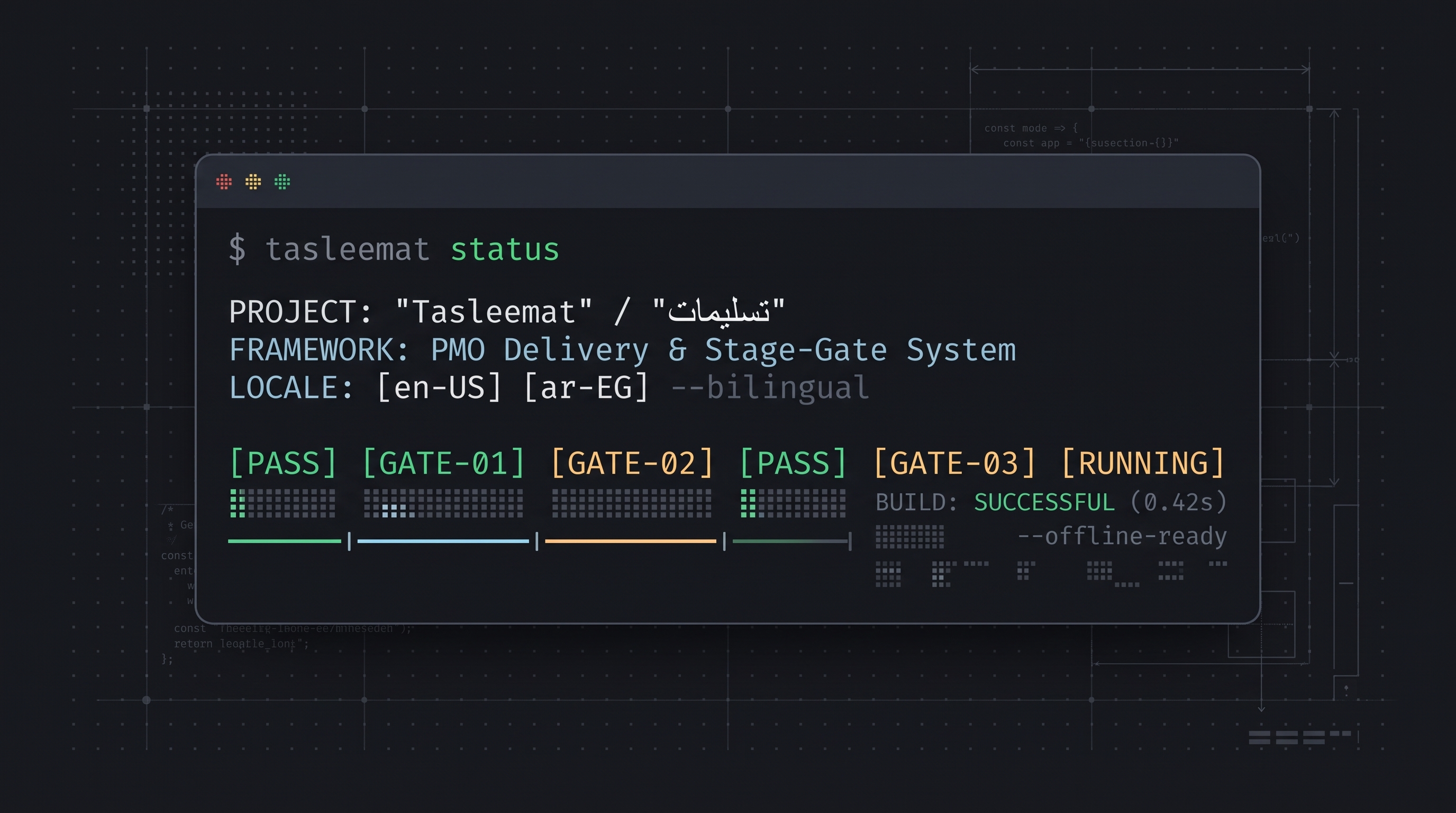Click the background code line "const mode => {"
Image resolution: width=1456 pixels, height=813 pixels.
click(x=1031, y=128)
